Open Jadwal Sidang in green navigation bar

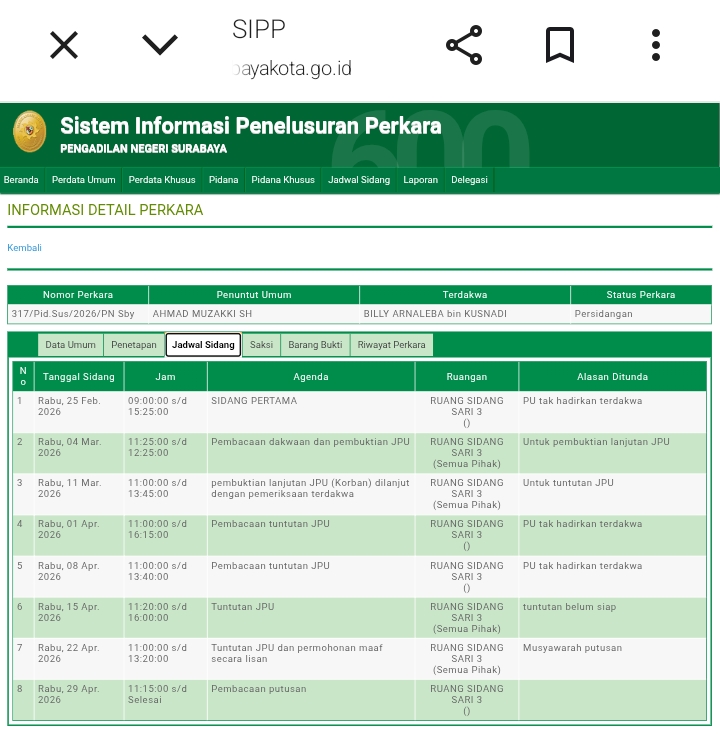(x=359, y=180)
